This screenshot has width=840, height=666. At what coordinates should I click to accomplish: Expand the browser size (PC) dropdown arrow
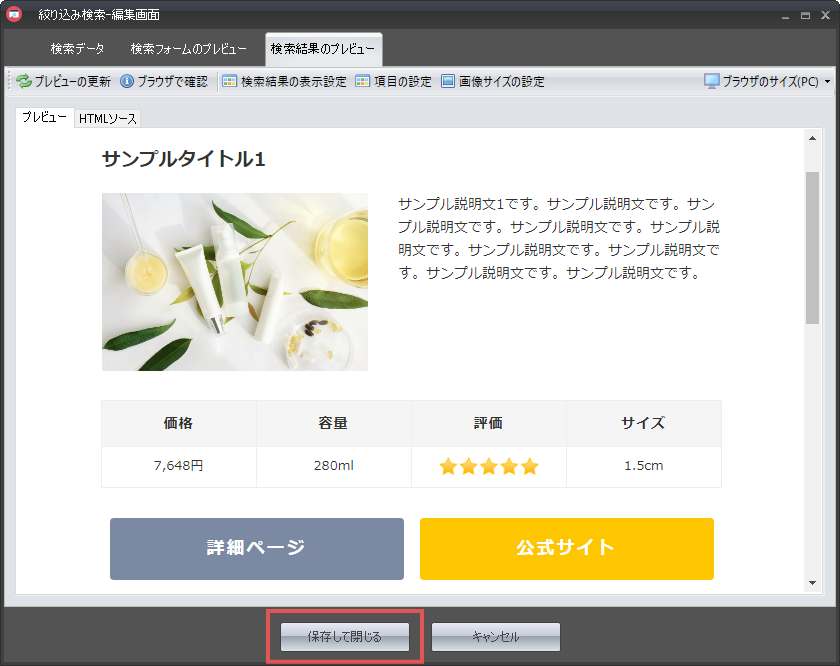pos(827,82)
